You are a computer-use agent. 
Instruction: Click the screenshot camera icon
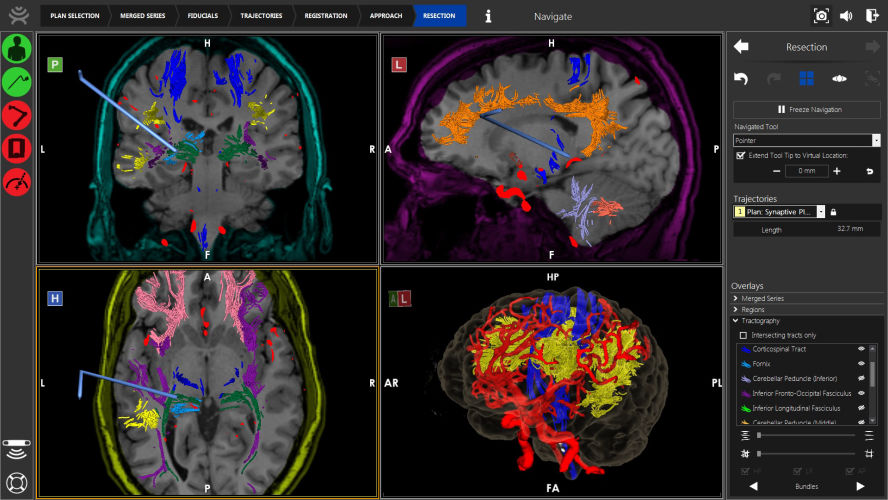pyautogui.click(x=821, y=16)
